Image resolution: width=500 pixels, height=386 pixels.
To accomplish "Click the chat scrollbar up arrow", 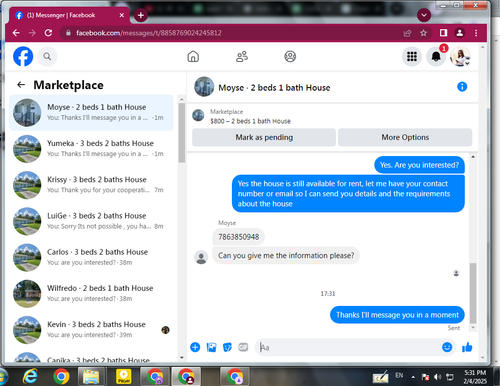I will (x=473, y=156).
